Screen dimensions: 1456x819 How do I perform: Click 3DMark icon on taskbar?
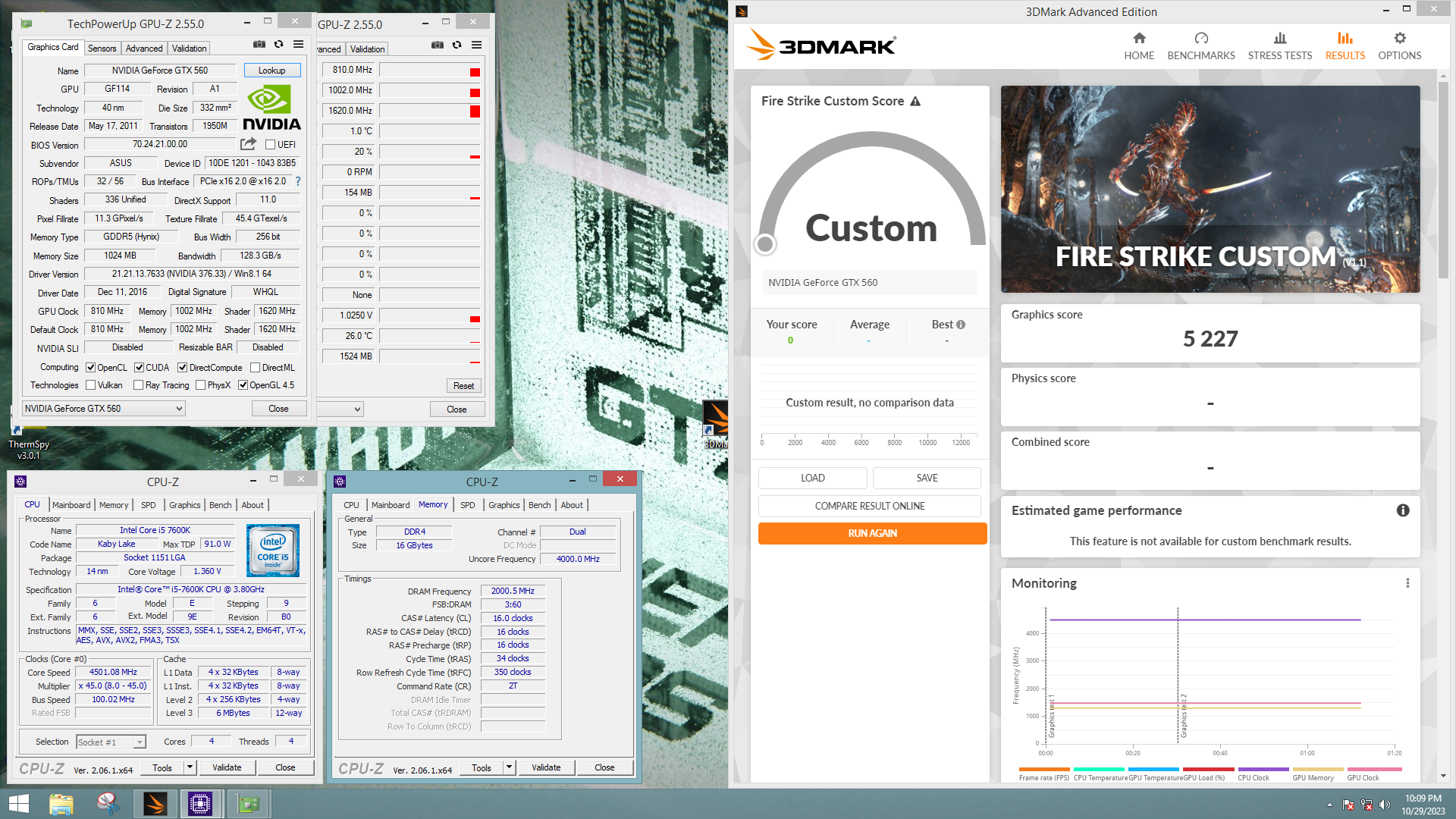point(155,804)
